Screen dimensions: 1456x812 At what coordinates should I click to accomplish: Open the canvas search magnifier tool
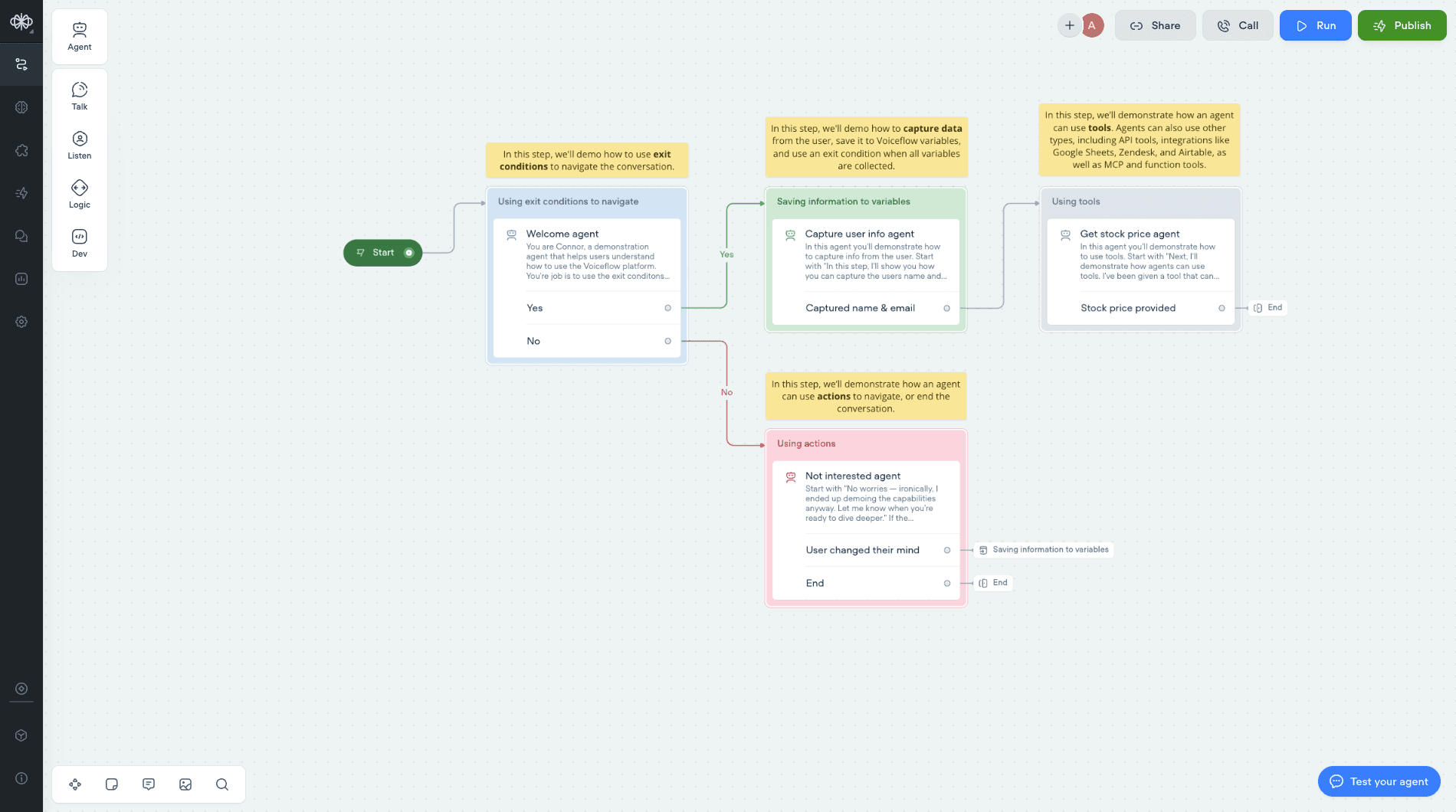(x=222, y=784)
